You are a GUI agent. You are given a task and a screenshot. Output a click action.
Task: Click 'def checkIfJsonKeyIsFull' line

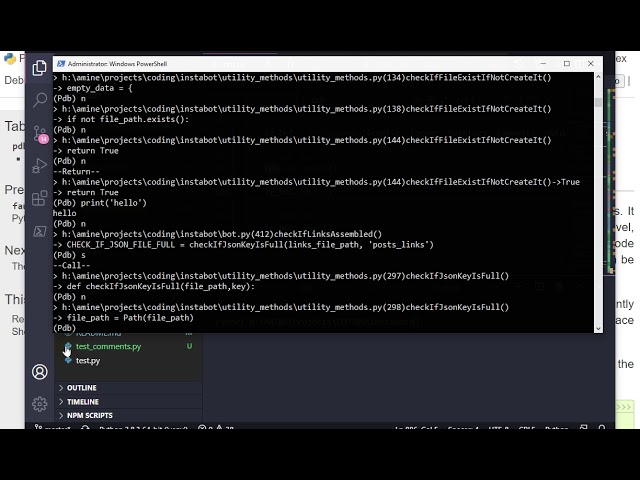154,286
